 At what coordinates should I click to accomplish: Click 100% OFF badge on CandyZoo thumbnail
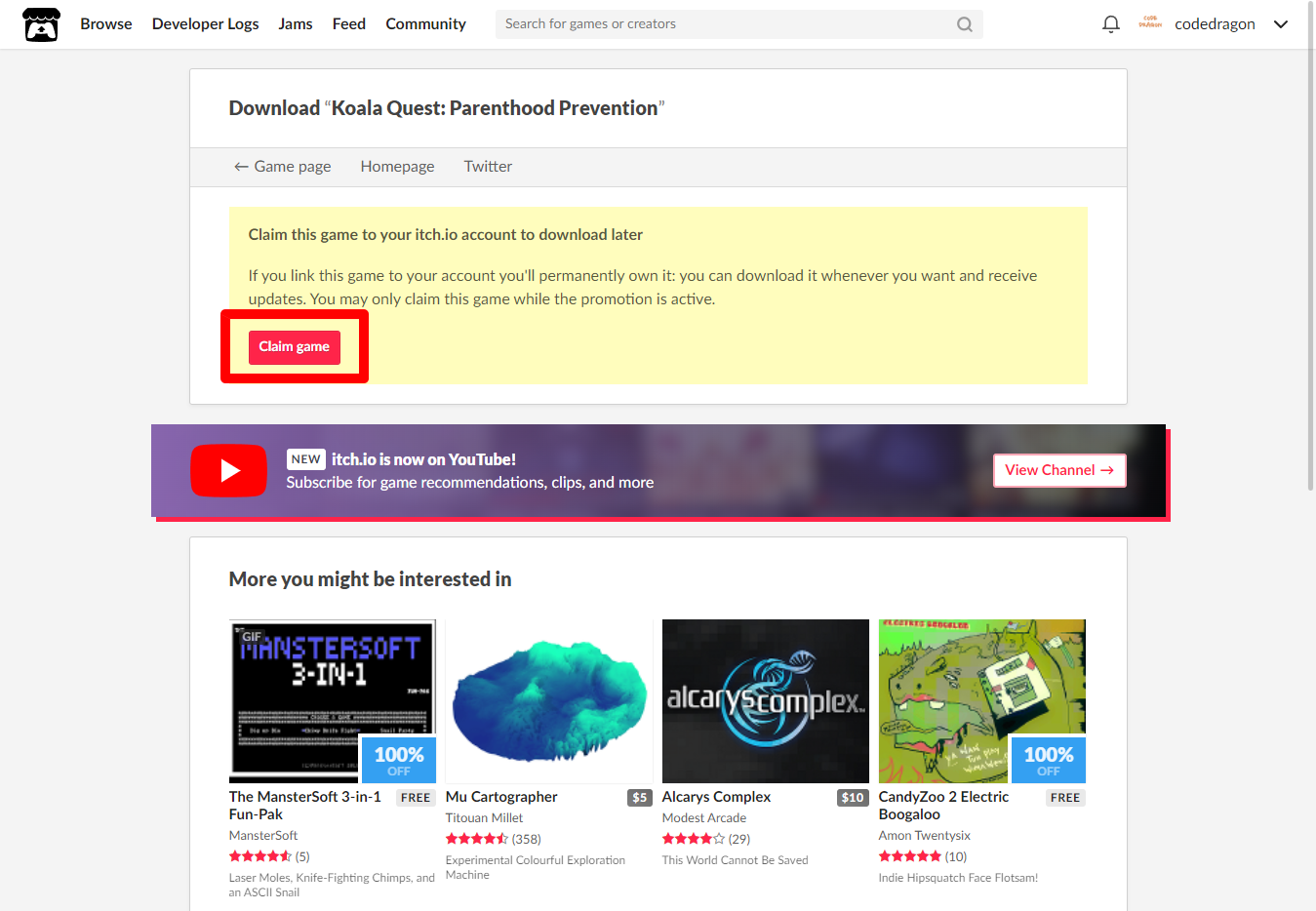click(1049, 760)
